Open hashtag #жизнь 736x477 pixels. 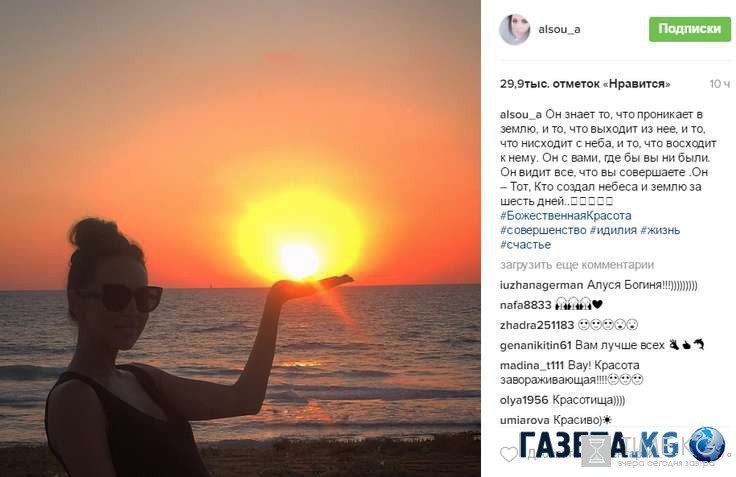[x=660, y=230]
